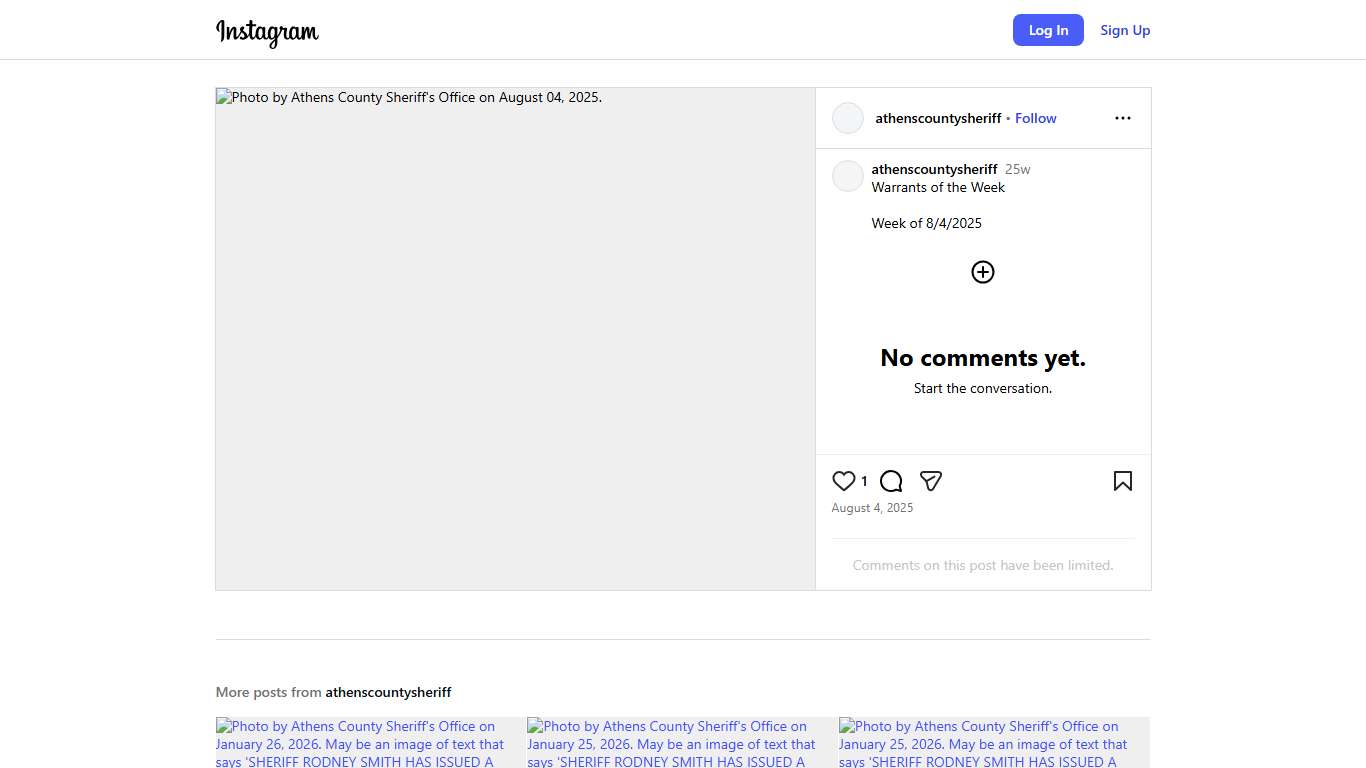Open the Sign Up link
The width and height of the screenshot is (1366, 768).
pyautogui.click(x=1125, y=30)
